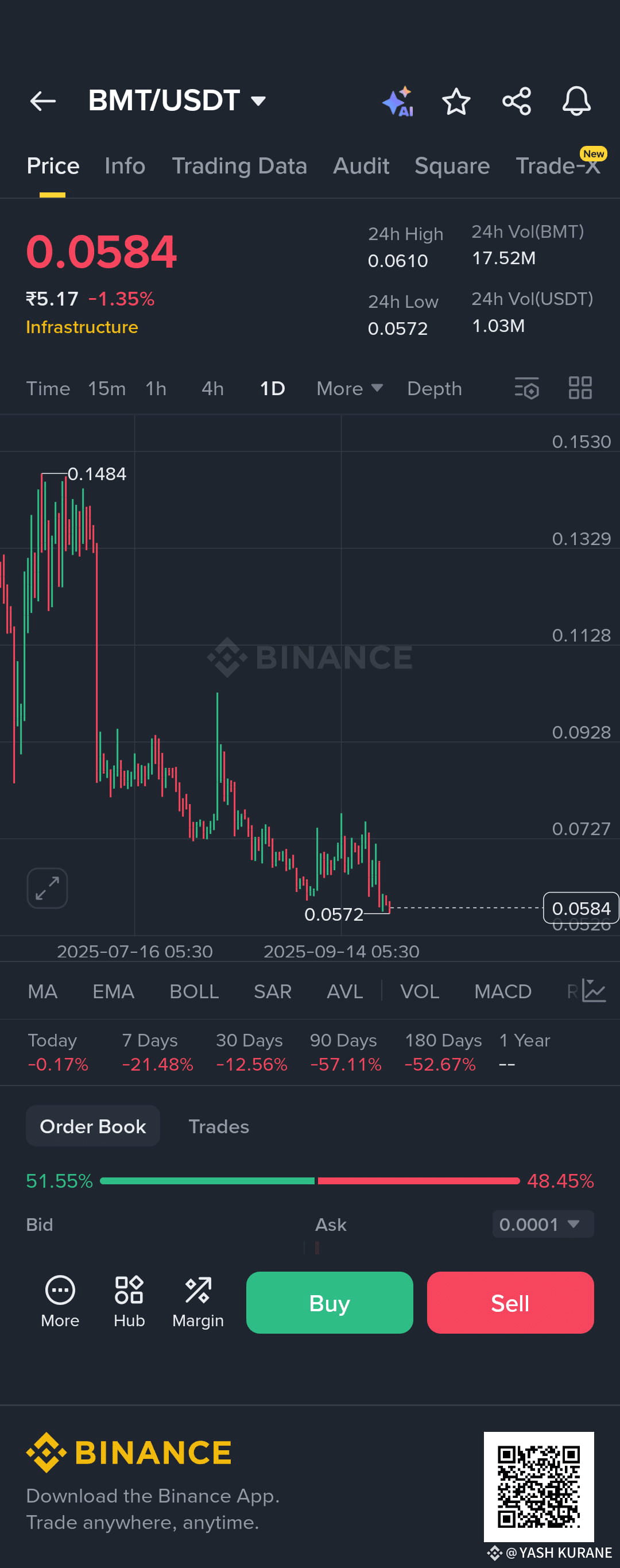The width and height of the screenshot is (620, 1568).
Task: Select the Order Book tab
Action: (x=93, y=1126)
